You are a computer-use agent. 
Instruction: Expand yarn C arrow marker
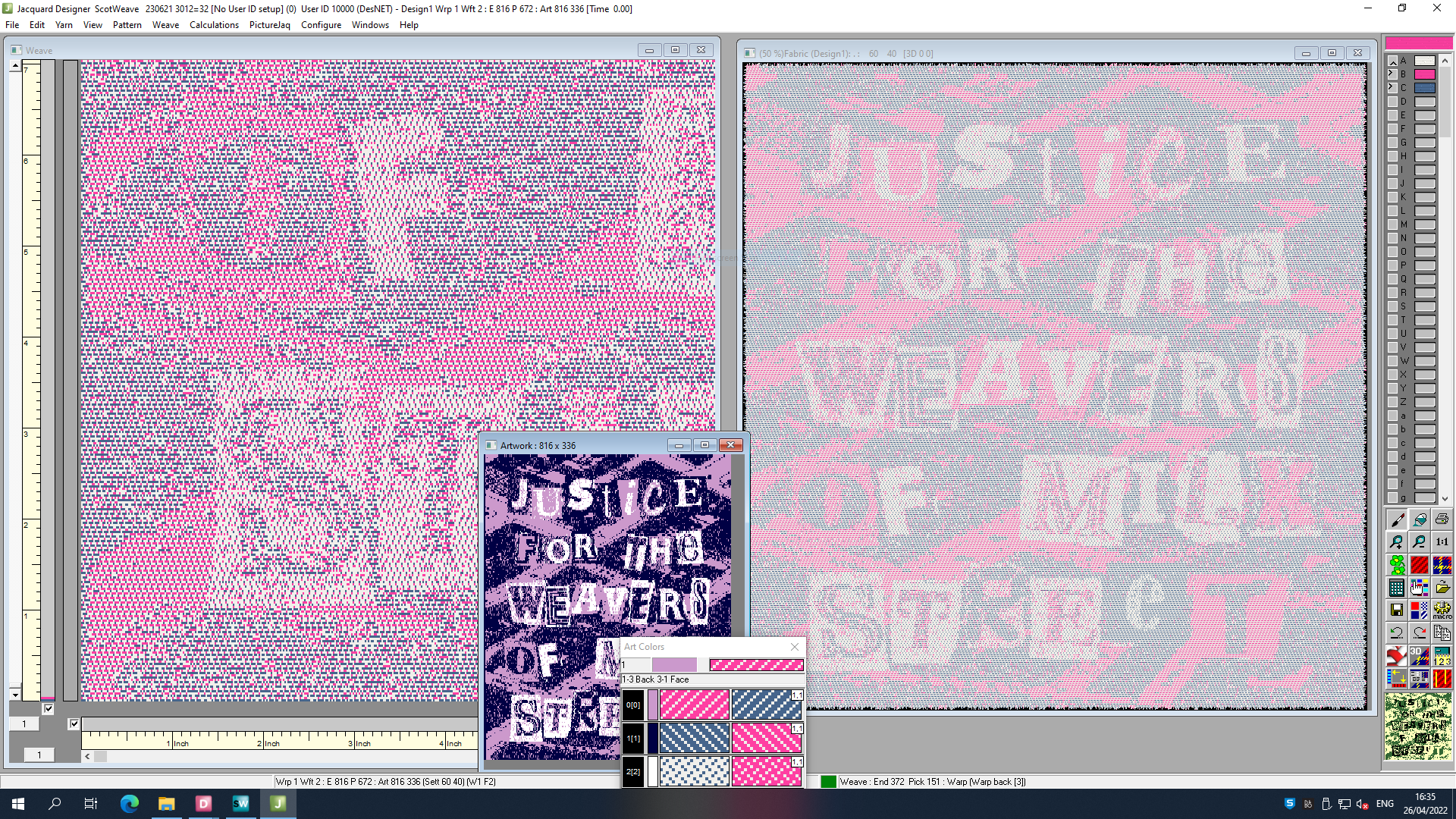pos(1392,87)
